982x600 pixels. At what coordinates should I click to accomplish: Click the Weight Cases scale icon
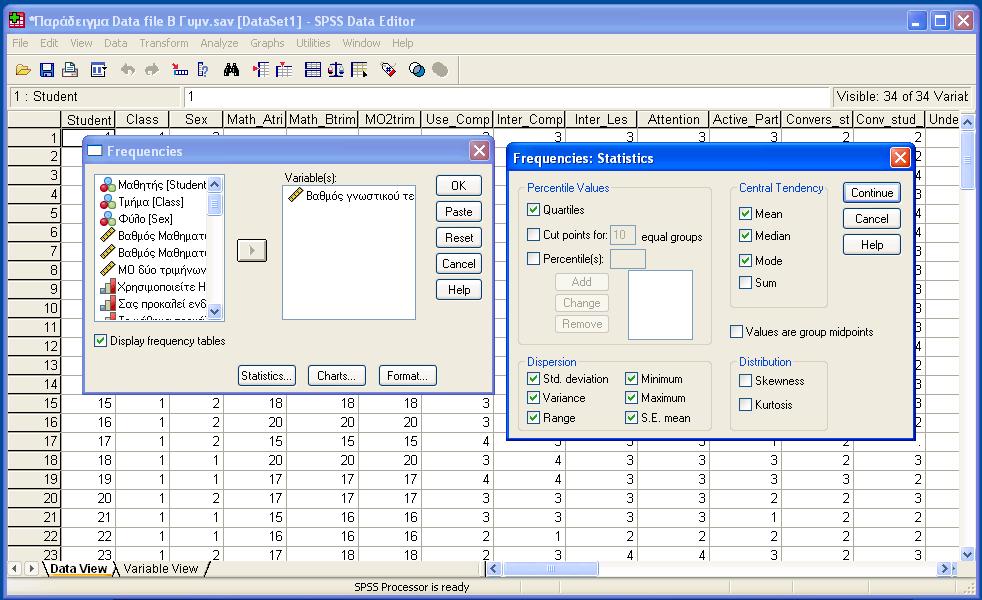pos(336,70)
